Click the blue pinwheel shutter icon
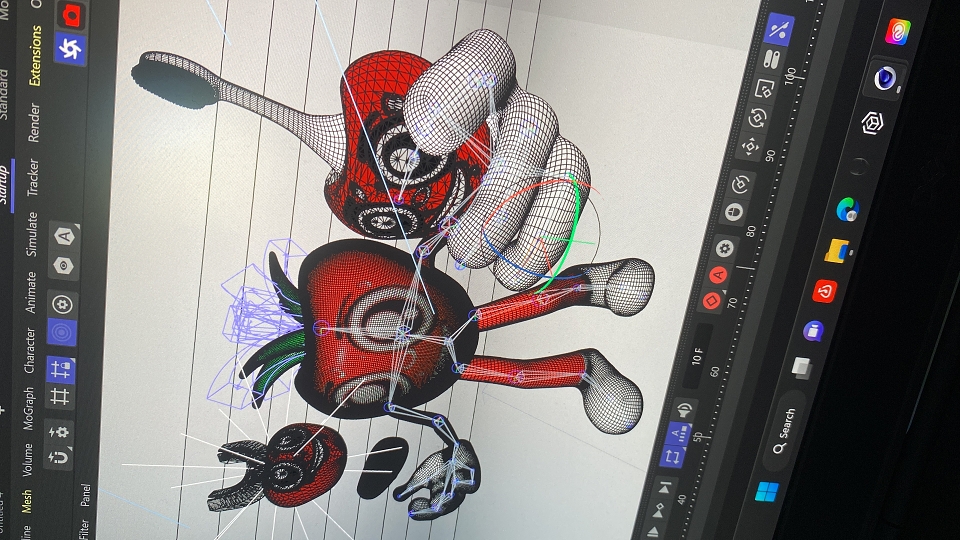 coord(70,48)
